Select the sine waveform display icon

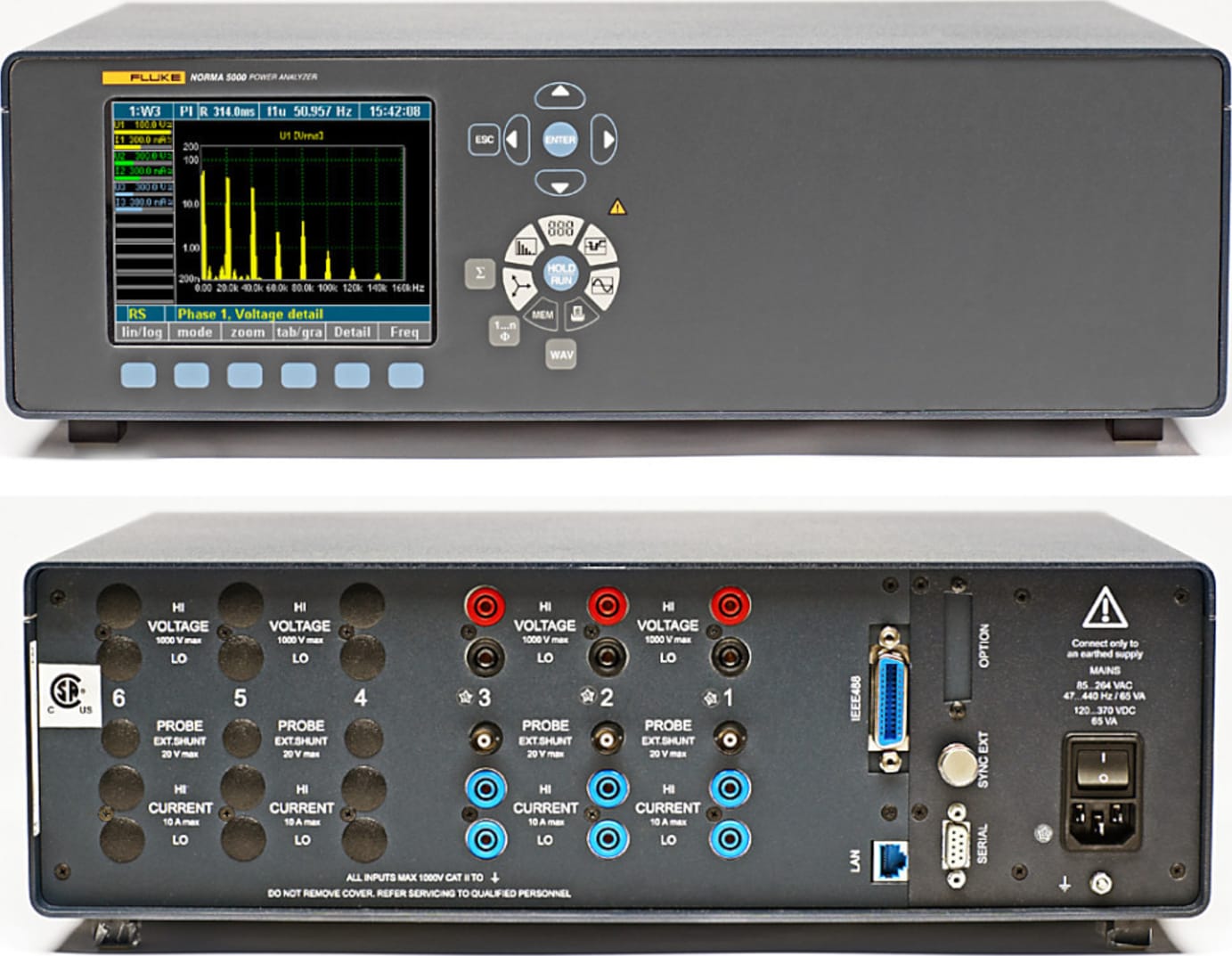click(603, 284)
